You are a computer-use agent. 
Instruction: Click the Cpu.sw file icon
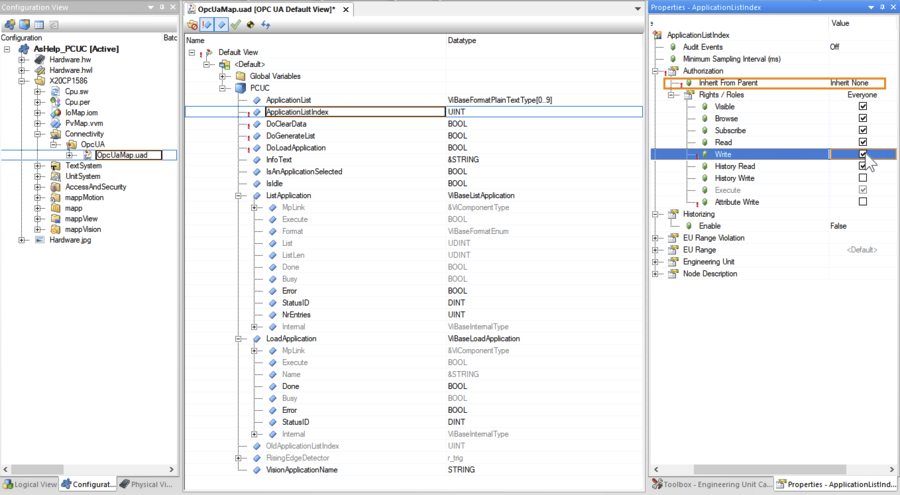pyautogui.click(x=55, y=91)
